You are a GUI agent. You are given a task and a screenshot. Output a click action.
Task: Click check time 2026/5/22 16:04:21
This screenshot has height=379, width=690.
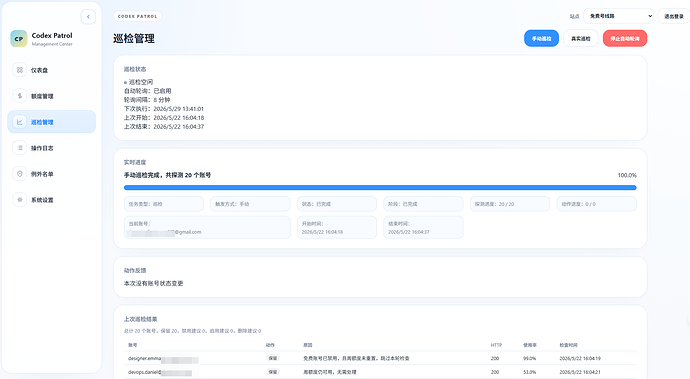pyautogui.click(x=580, y=372)
